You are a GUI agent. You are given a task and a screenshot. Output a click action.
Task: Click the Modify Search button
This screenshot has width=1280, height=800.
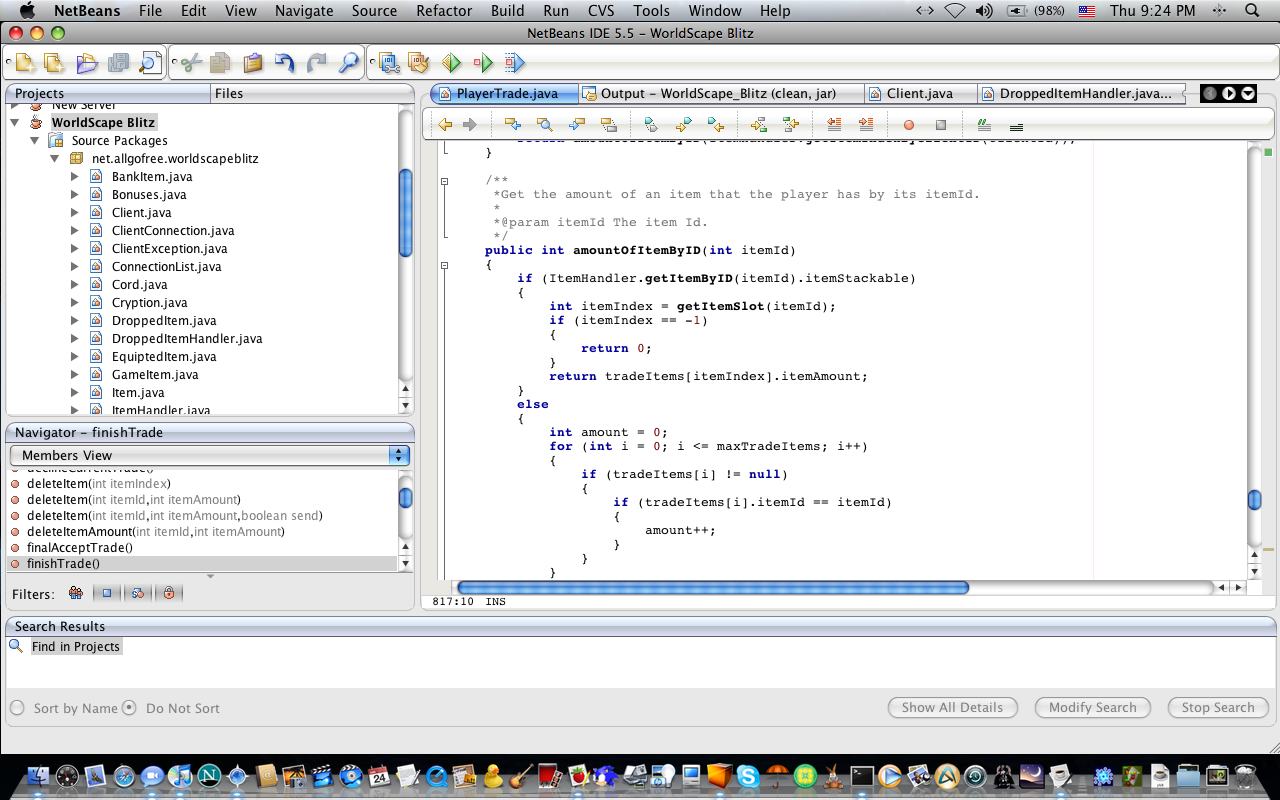coord(1092,707)
